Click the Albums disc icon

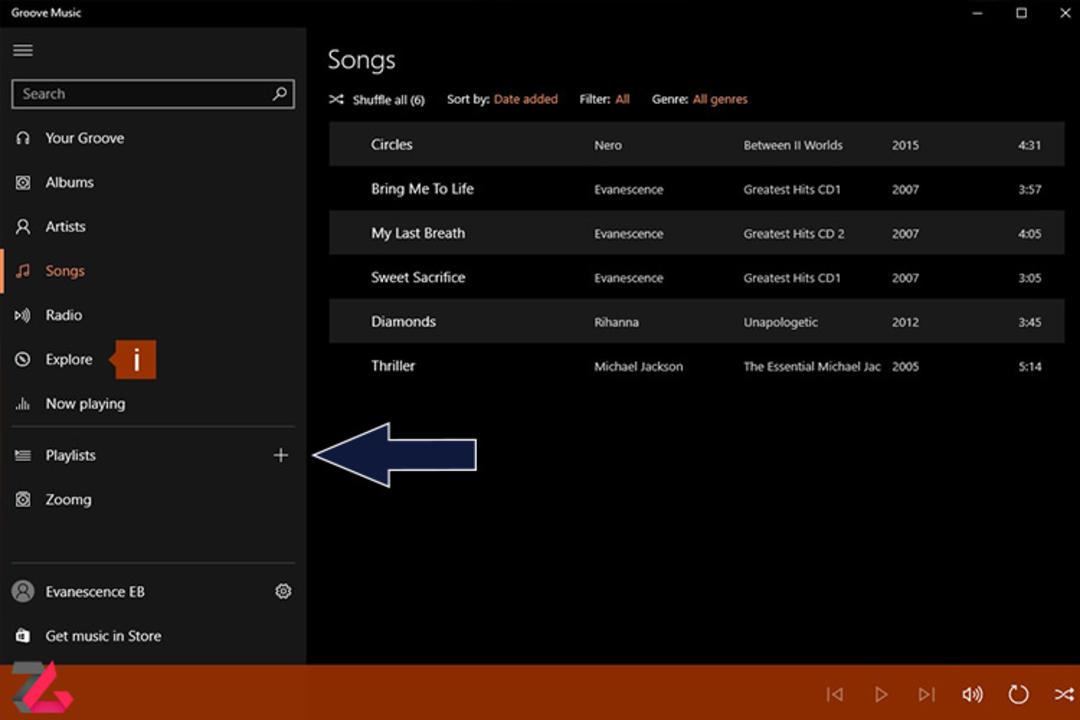point(23,183)
